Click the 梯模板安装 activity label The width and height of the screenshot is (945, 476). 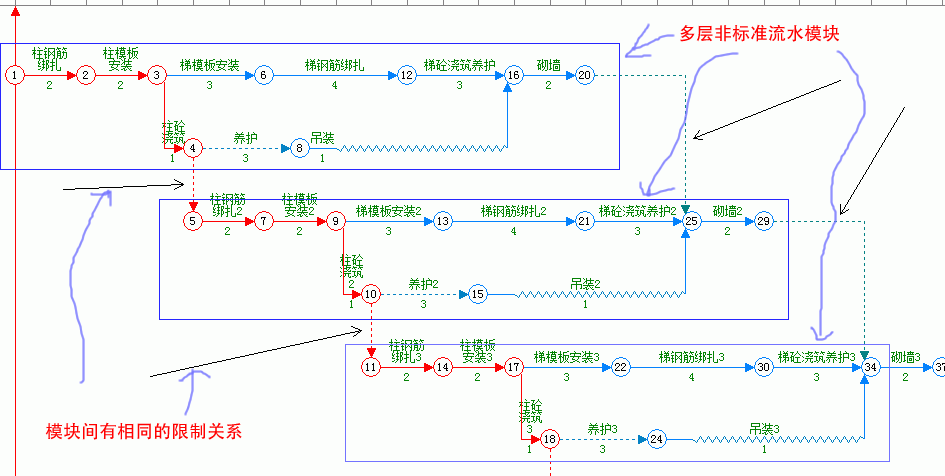pos(209,65)
